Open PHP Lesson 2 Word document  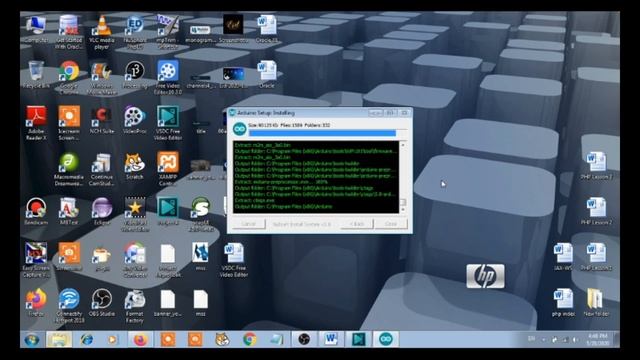(x=596, y=211)
